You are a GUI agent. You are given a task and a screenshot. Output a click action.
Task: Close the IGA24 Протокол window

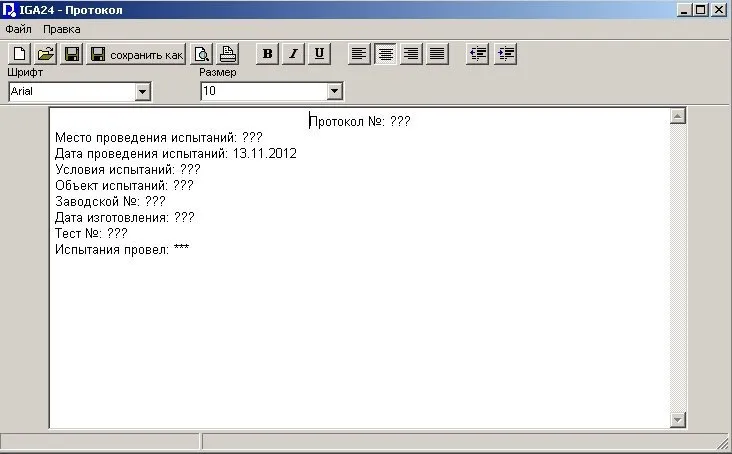(x=719, y=10)
